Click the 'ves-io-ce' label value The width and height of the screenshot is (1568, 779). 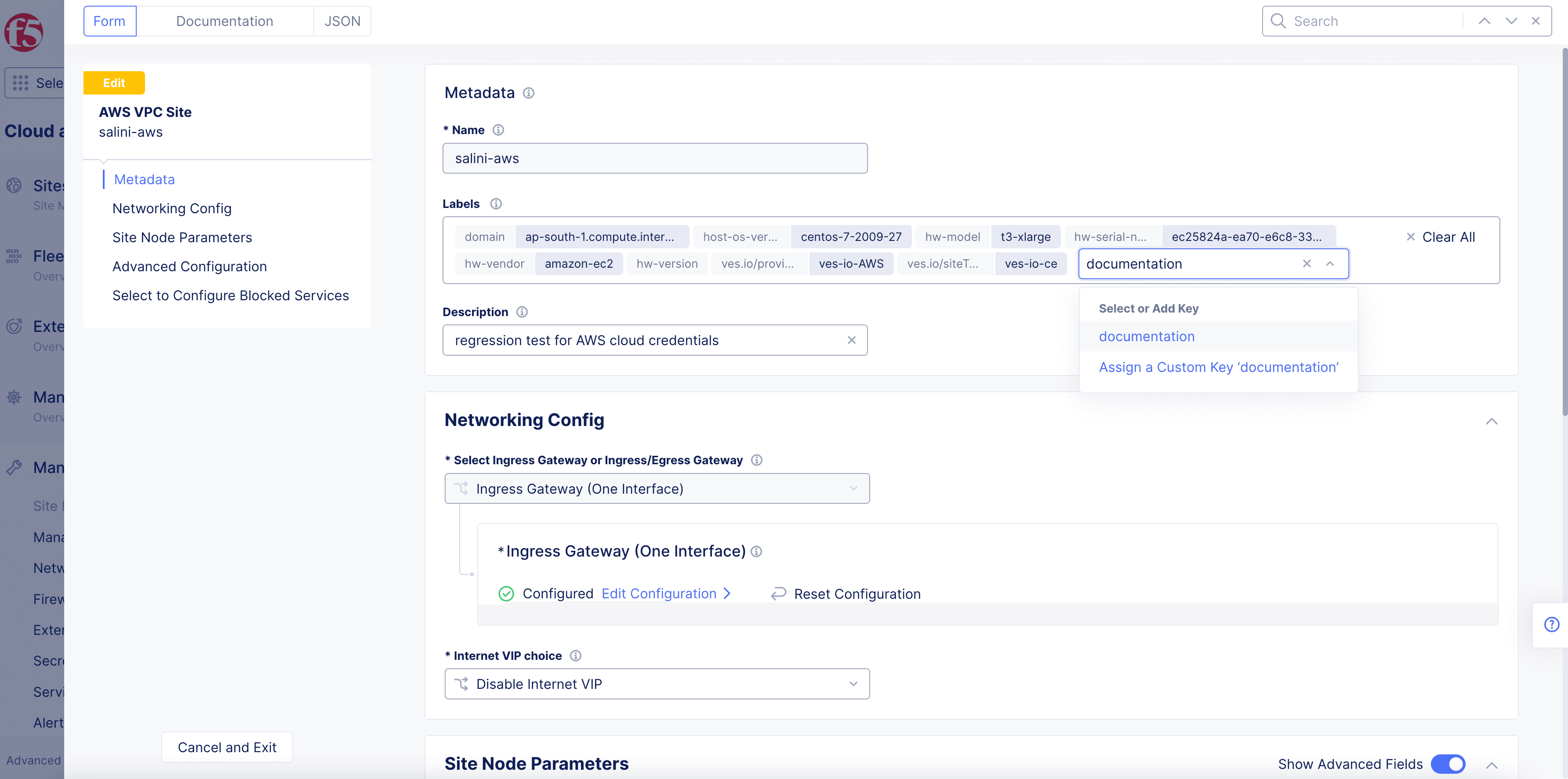[x=1031, y=264]
